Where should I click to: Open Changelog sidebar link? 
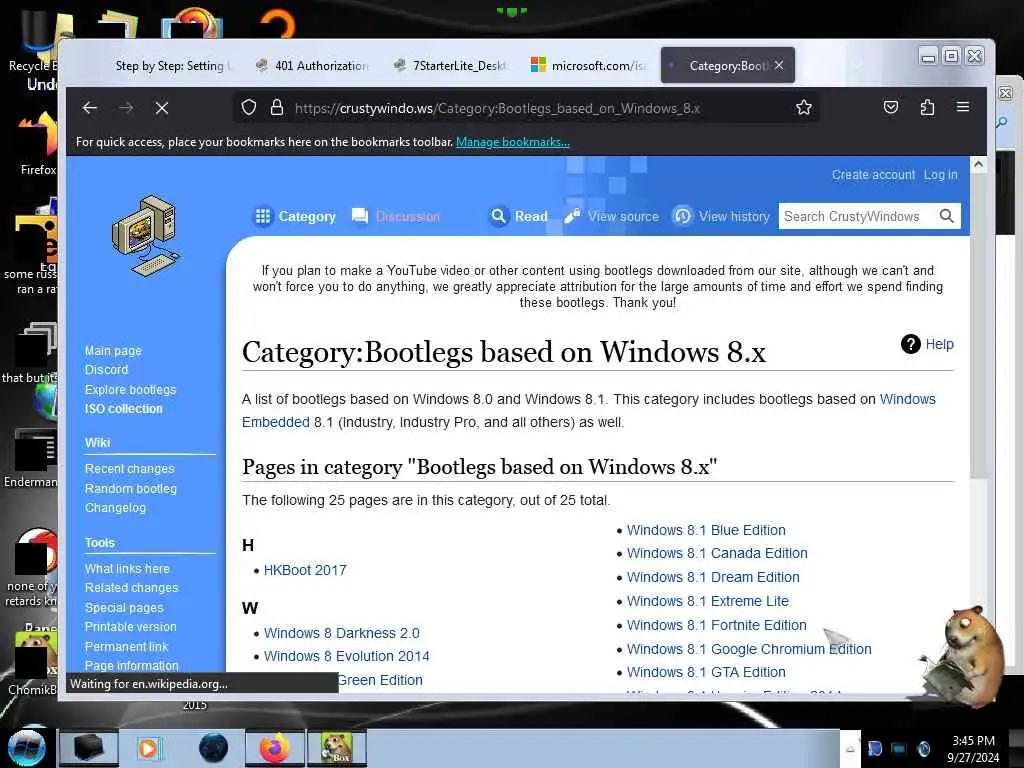point(115,507)
